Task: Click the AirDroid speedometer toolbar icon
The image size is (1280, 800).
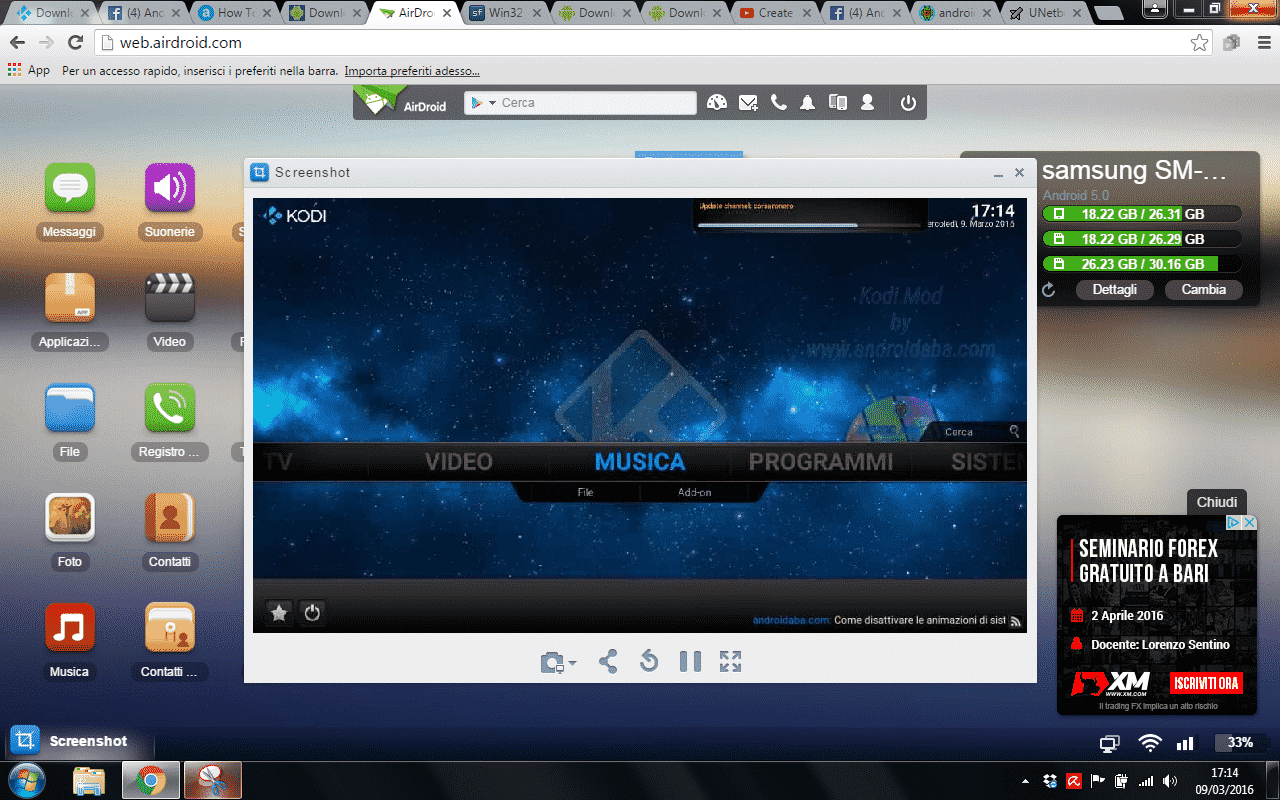Action: pos(717,102)
